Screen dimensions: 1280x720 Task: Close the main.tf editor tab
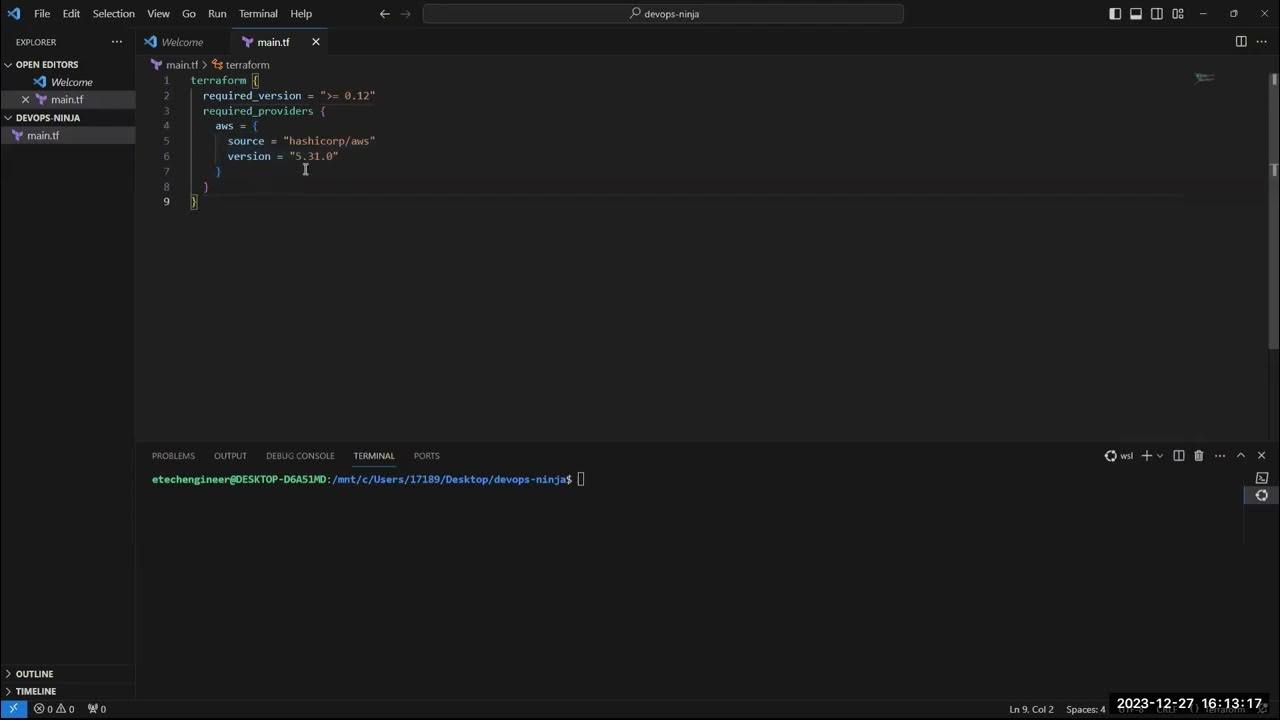click(x=316, y=42)
